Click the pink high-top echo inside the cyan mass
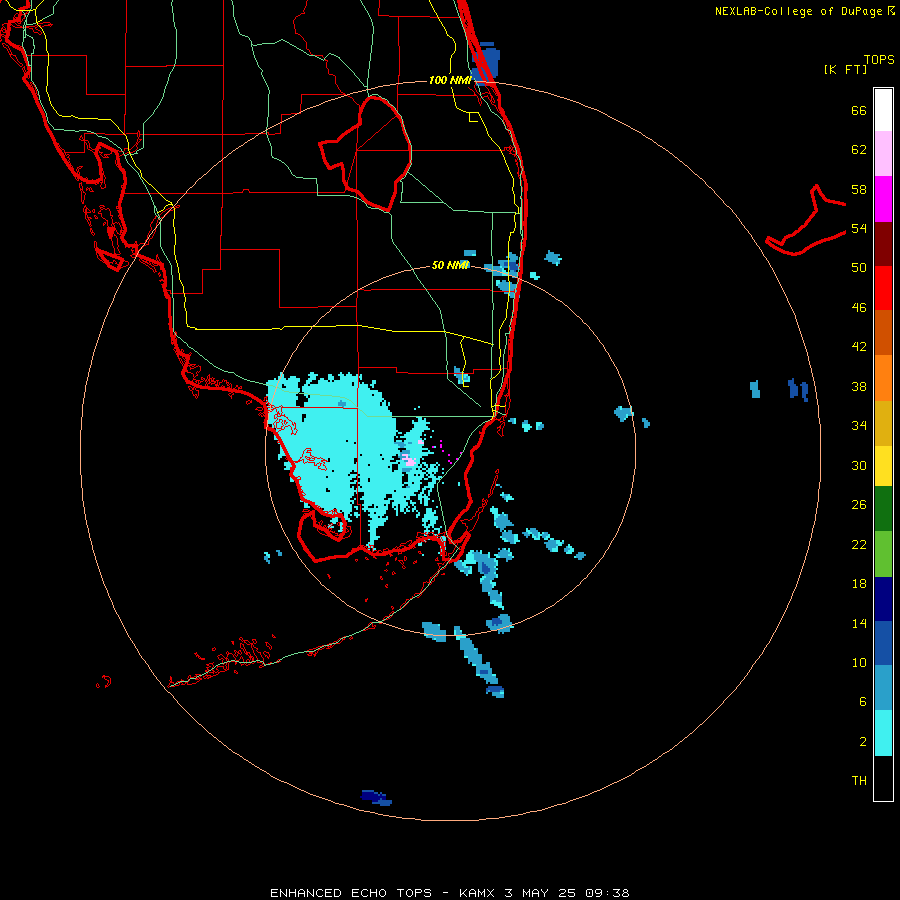Screen dimensions: 900x900 [408, 460]
